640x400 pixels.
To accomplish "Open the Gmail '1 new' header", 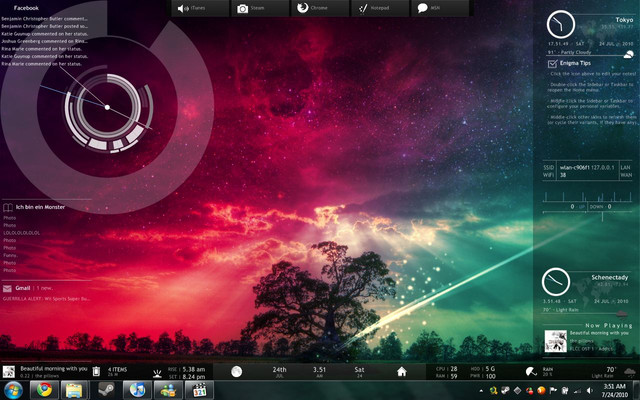I will [x=34, y=288].
